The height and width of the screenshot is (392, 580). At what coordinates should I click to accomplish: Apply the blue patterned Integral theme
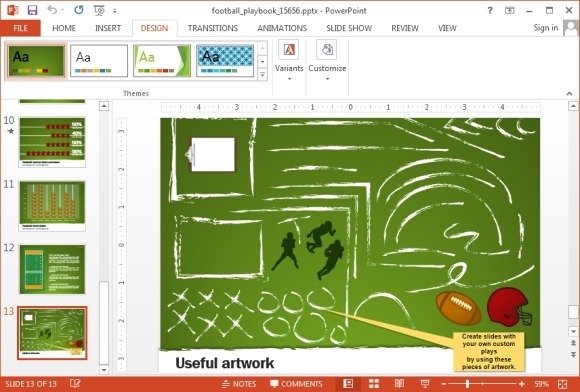[x=225, y=61]
